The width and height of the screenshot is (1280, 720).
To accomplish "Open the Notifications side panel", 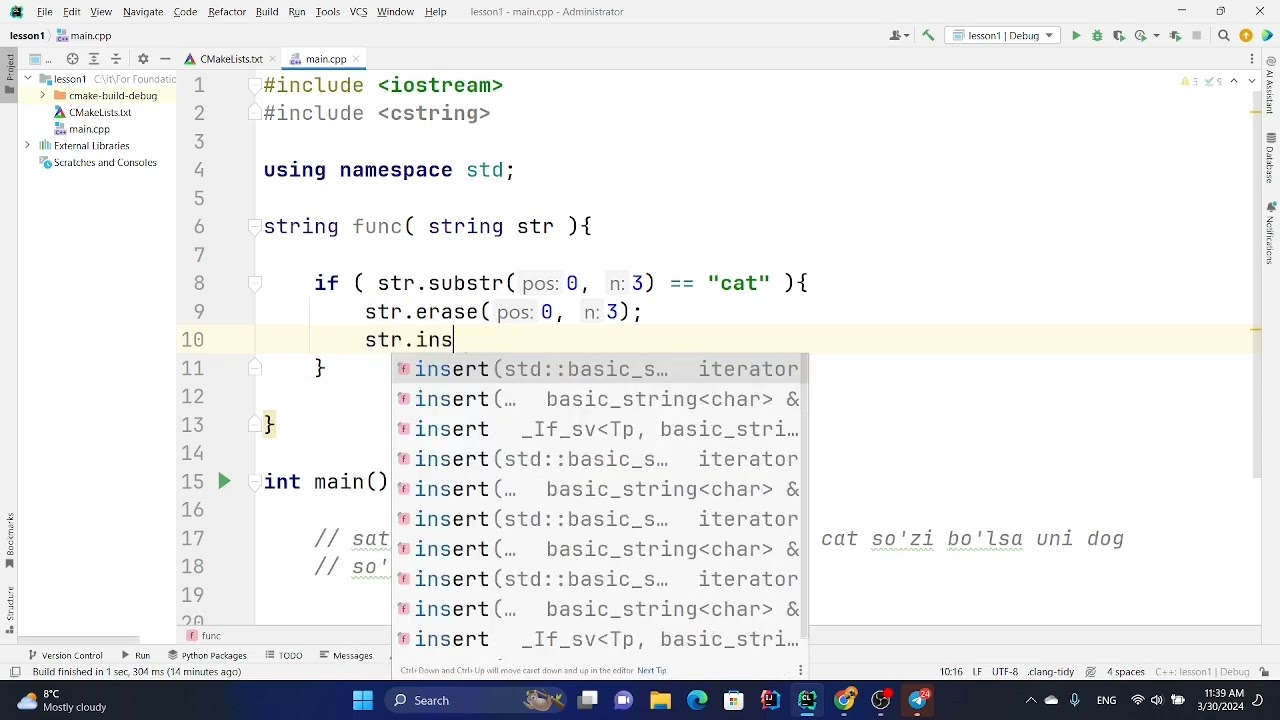I will coord(1271,232).
